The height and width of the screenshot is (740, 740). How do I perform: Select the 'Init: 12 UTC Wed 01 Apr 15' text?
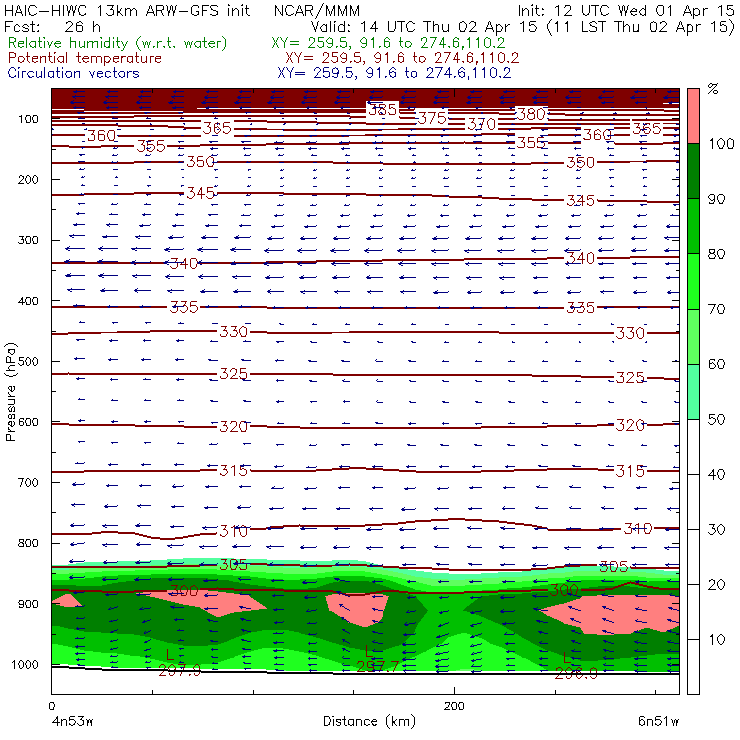[x=626, y=10]
